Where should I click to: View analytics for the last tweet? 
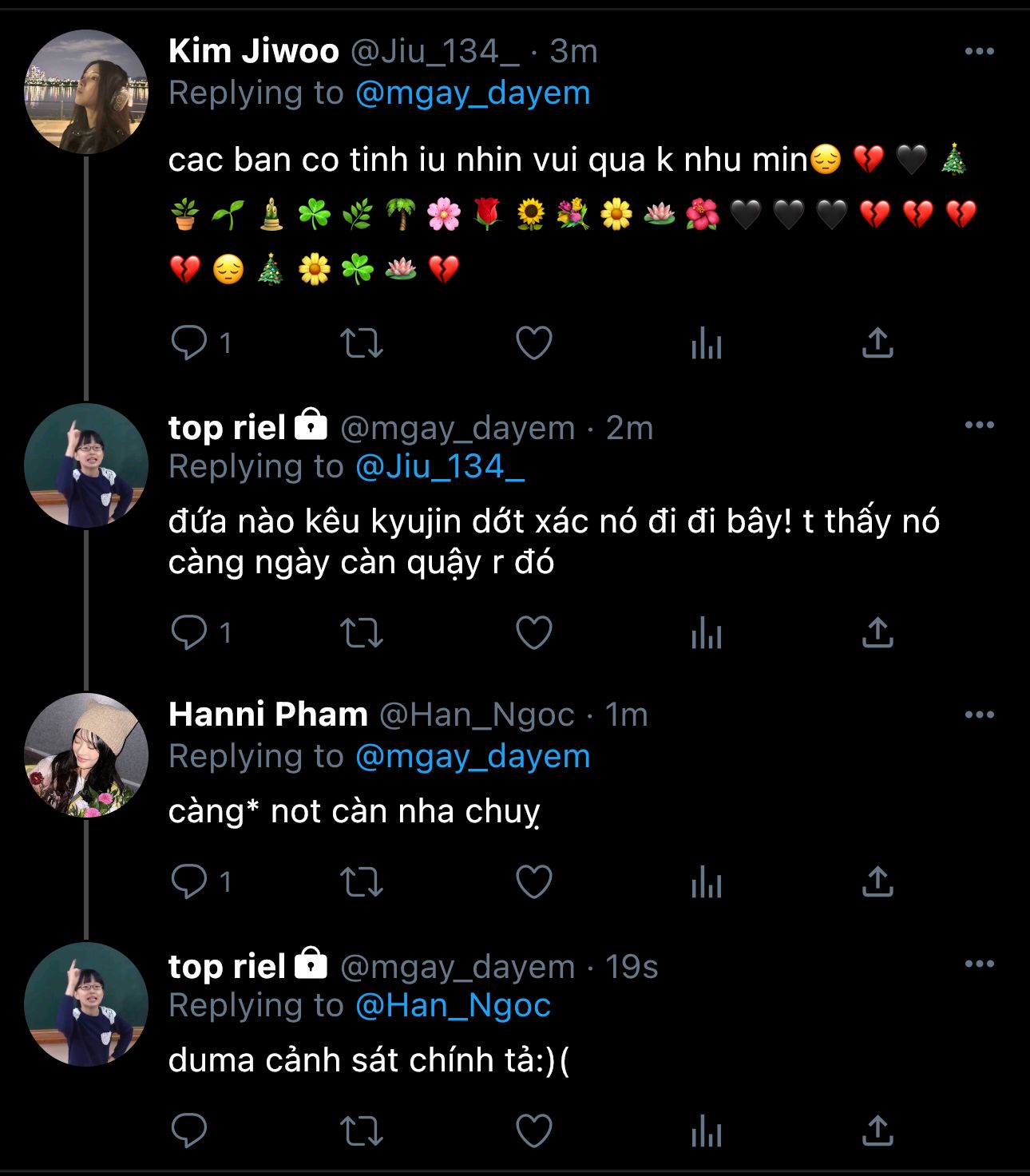click(x=706, y=1132)
